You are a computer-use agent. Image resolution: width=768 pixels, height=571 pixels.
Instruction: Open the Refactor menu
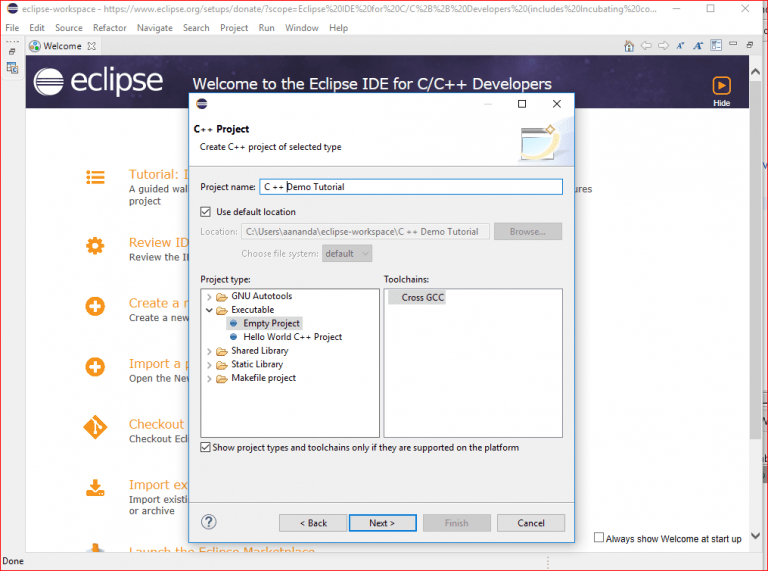109,28
